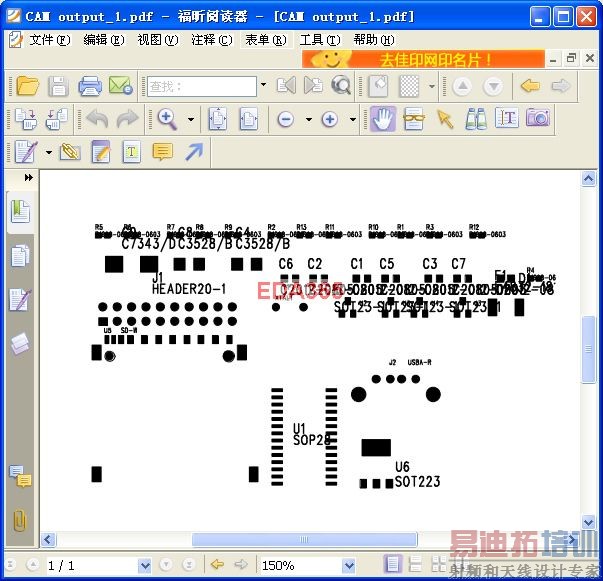
Task: Select the Hand tool
Action: 383,119
